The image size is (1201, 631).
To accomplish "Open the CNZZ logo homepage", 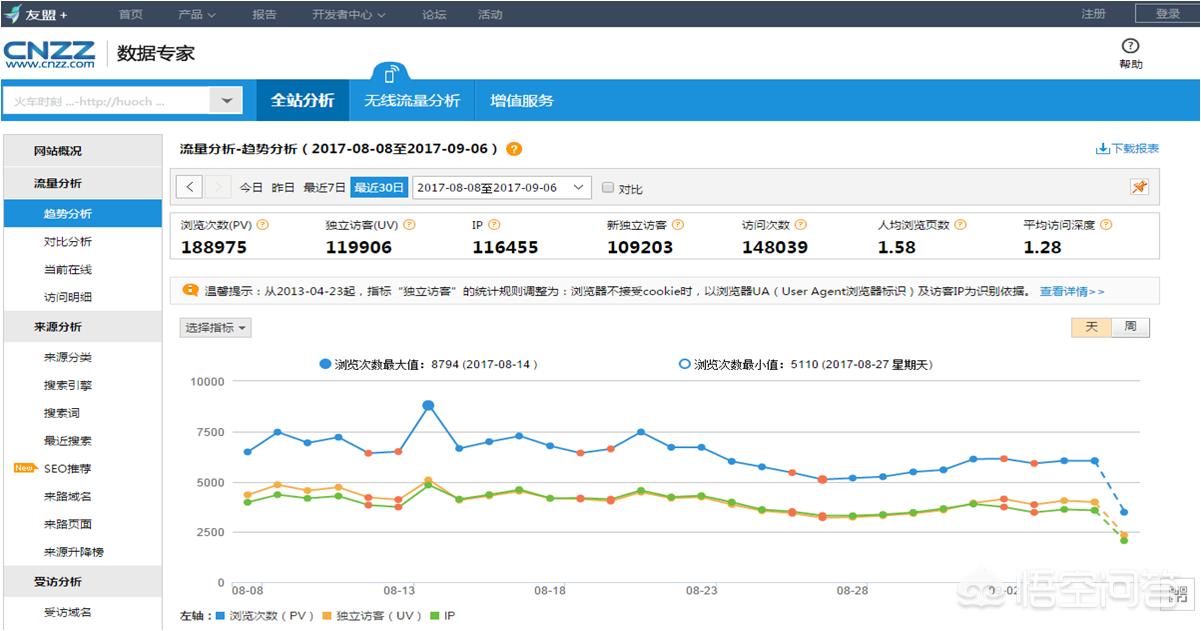I will (49, 54).
